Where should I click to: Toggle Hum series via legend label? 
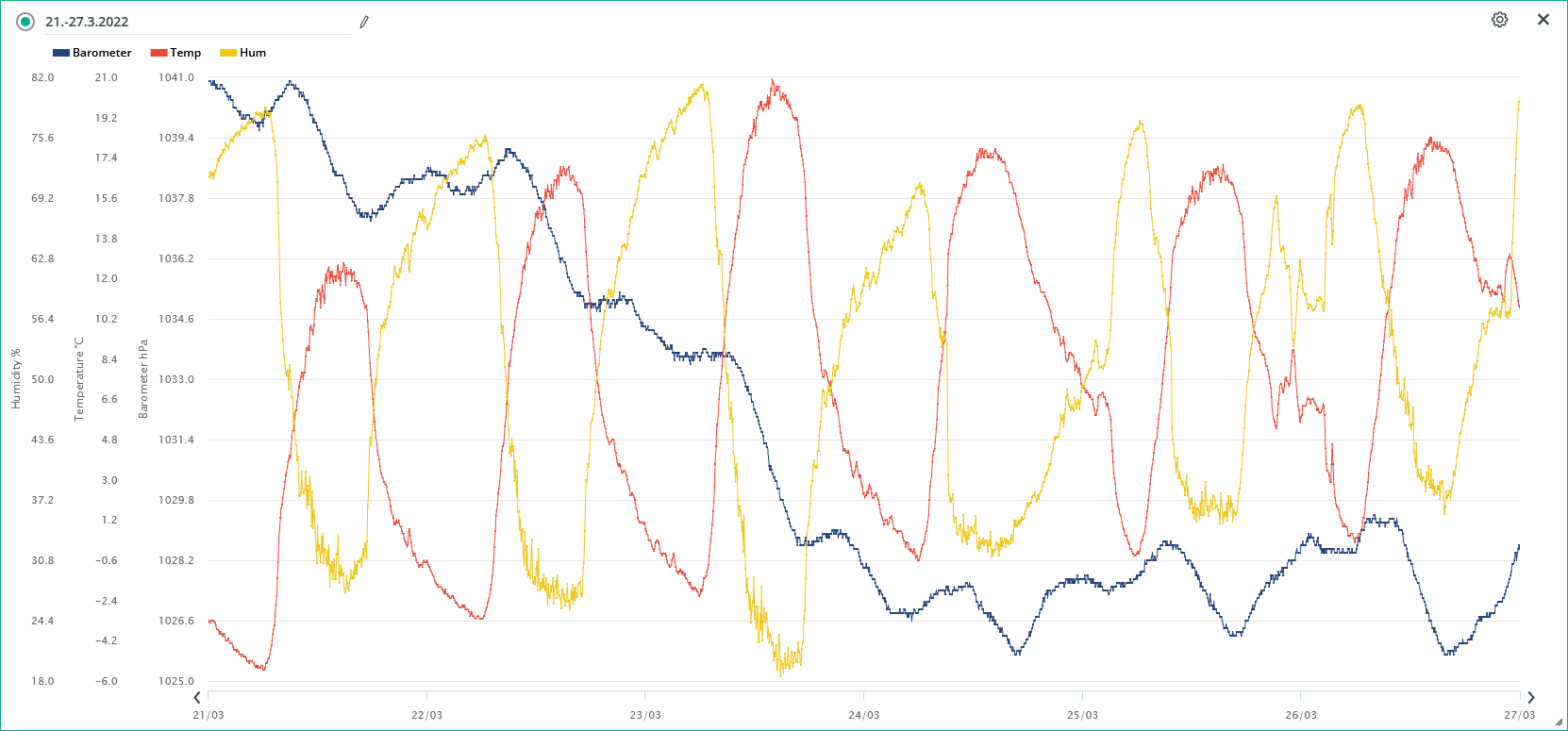pos(253,53)
